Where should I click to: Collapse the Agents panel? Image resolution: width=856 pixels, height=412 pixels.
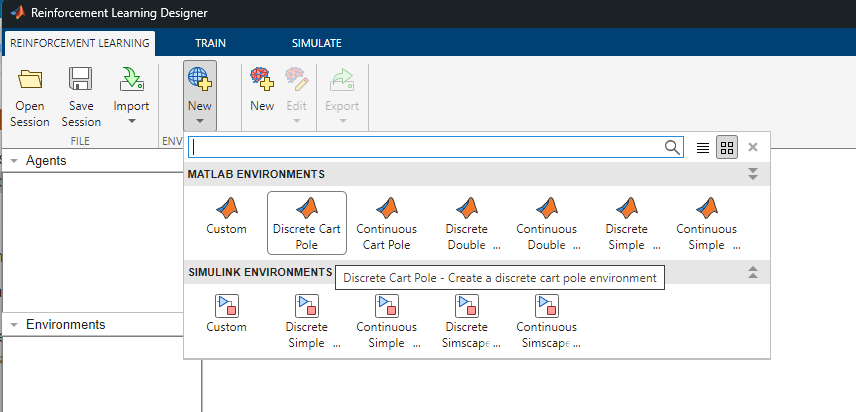click(x=14, y=161)
